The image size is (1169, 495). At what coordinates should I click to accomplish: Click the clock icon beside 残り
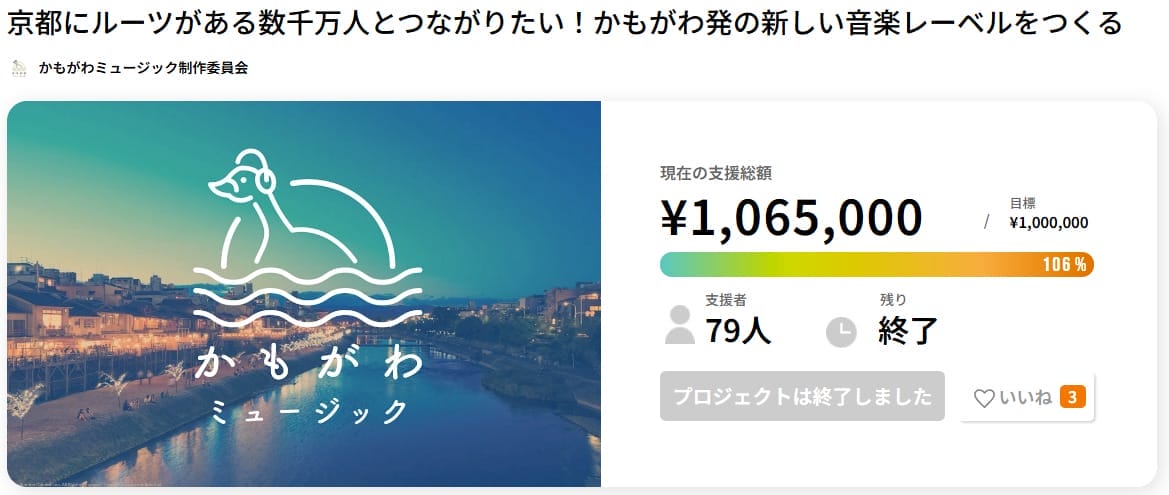(x=841, y=332)
